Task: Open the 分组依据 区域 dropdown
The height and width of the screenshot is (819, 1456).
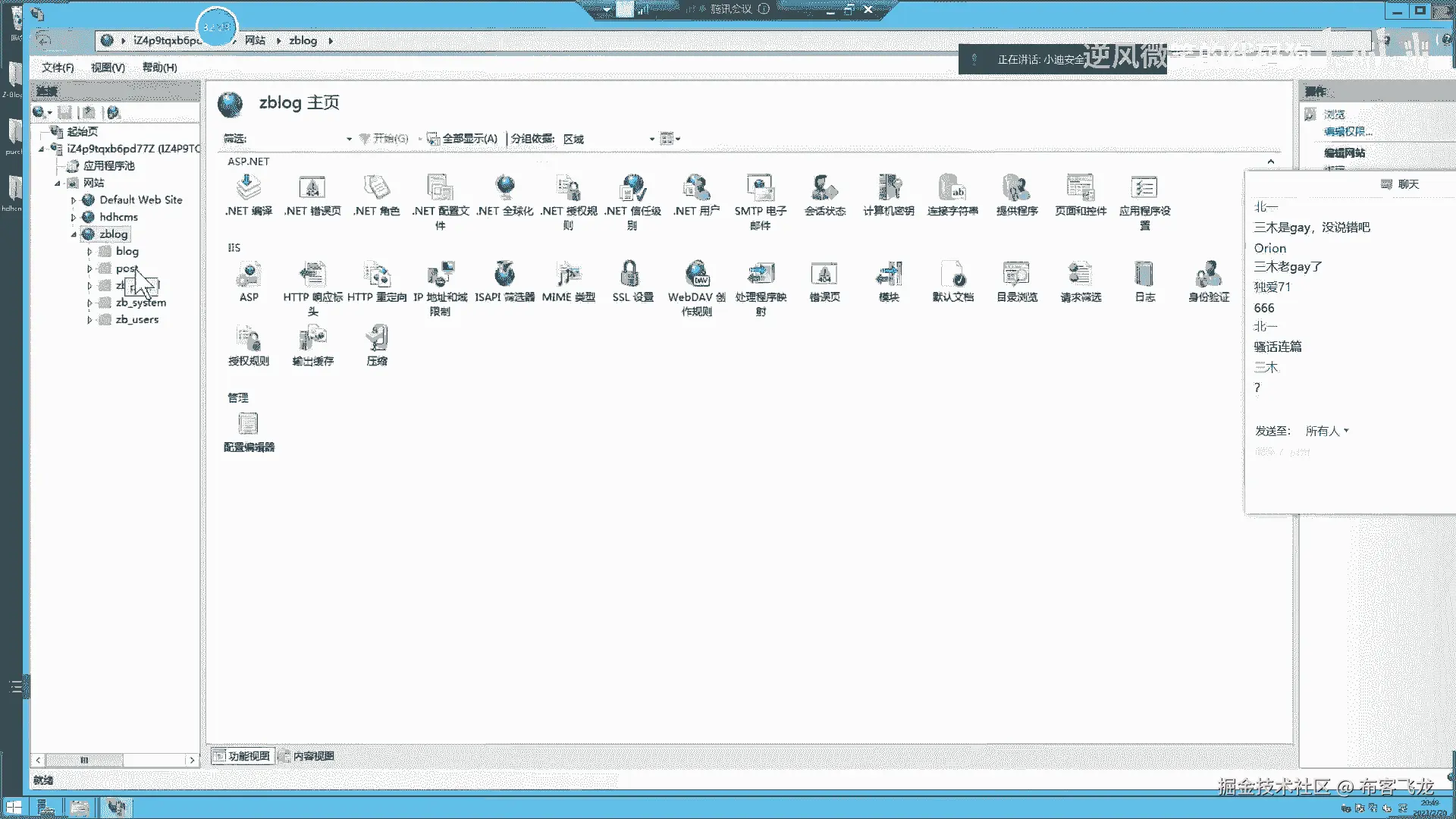Action: tap(651, 139)
